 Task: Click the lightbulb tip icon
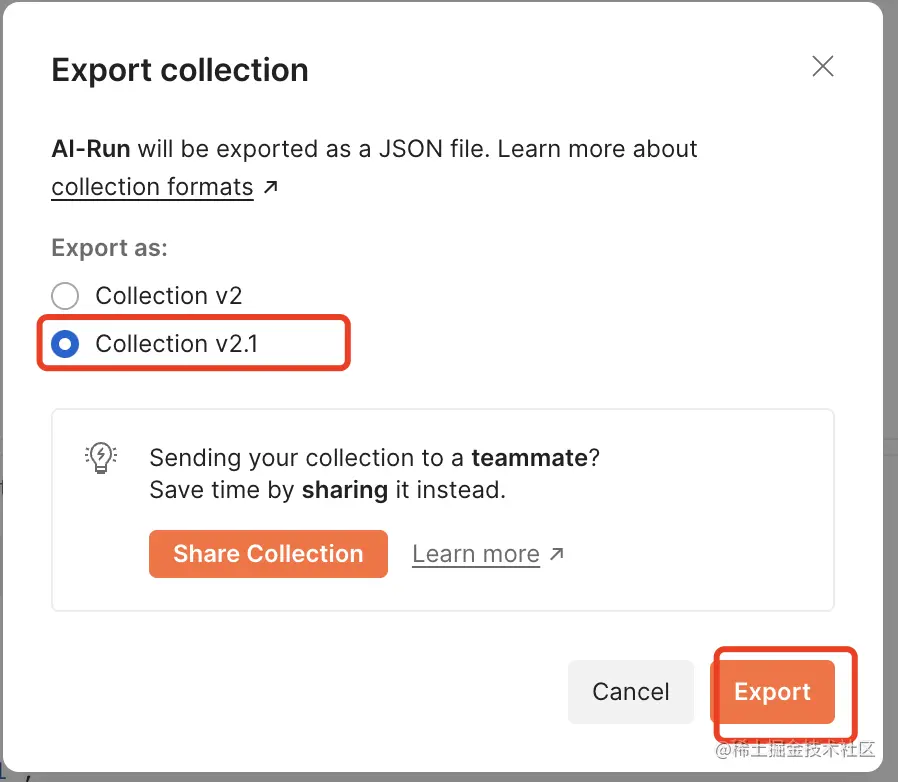101,457
